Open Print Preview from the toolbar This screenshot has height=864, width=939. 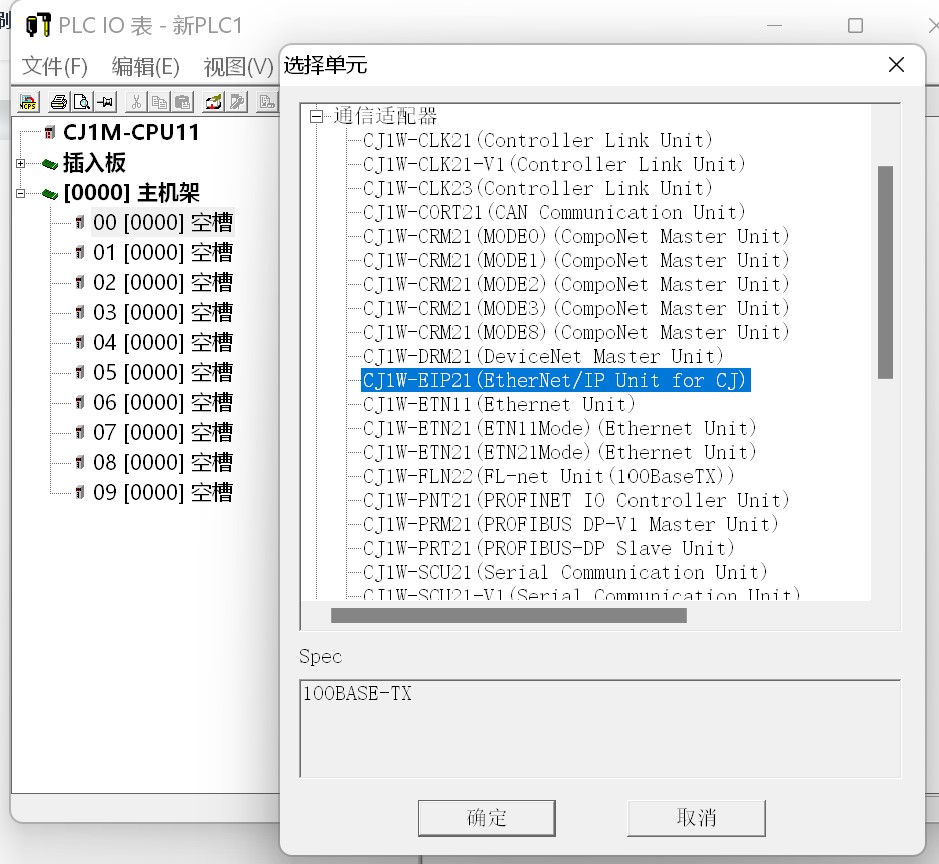81,102
